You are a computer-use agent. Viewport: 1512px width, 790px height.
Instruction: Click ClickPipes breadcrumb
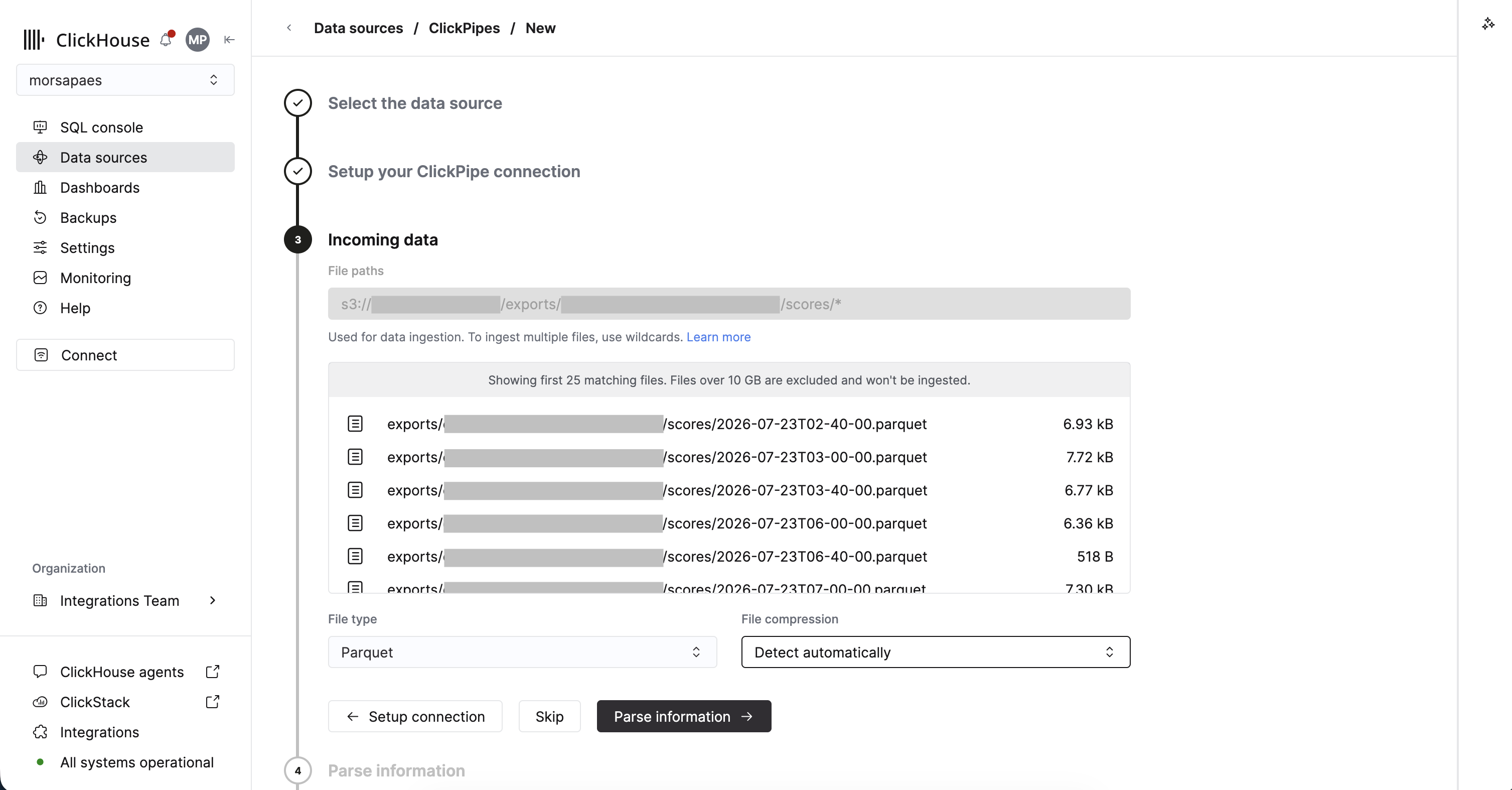point(464,28)
